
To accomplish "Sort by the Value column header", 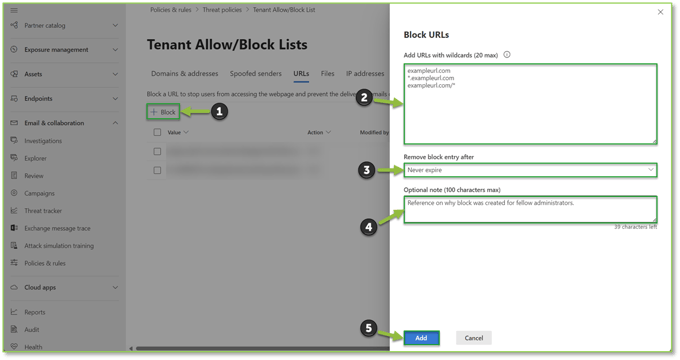I will [x=178, y=132].
